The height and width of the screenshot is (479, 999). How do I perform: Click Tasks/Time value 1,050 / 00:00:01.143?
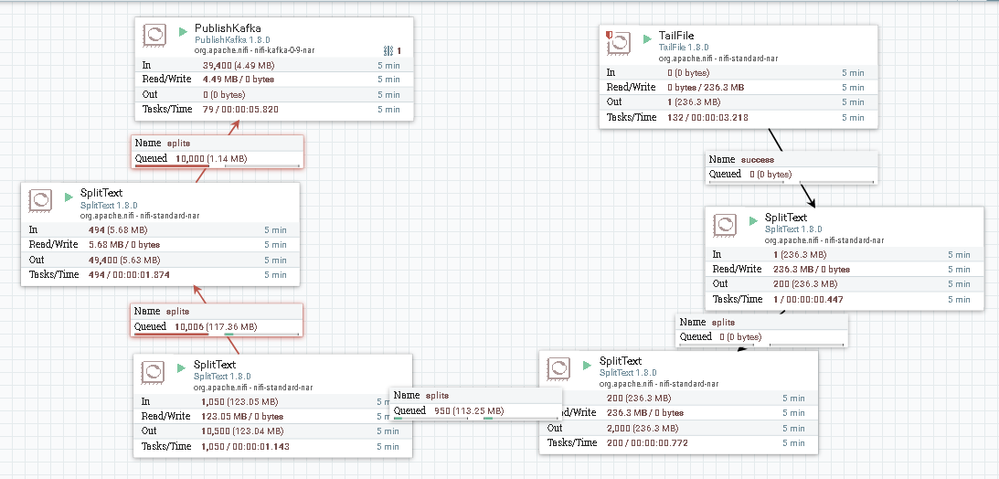(x=245, y=447)
